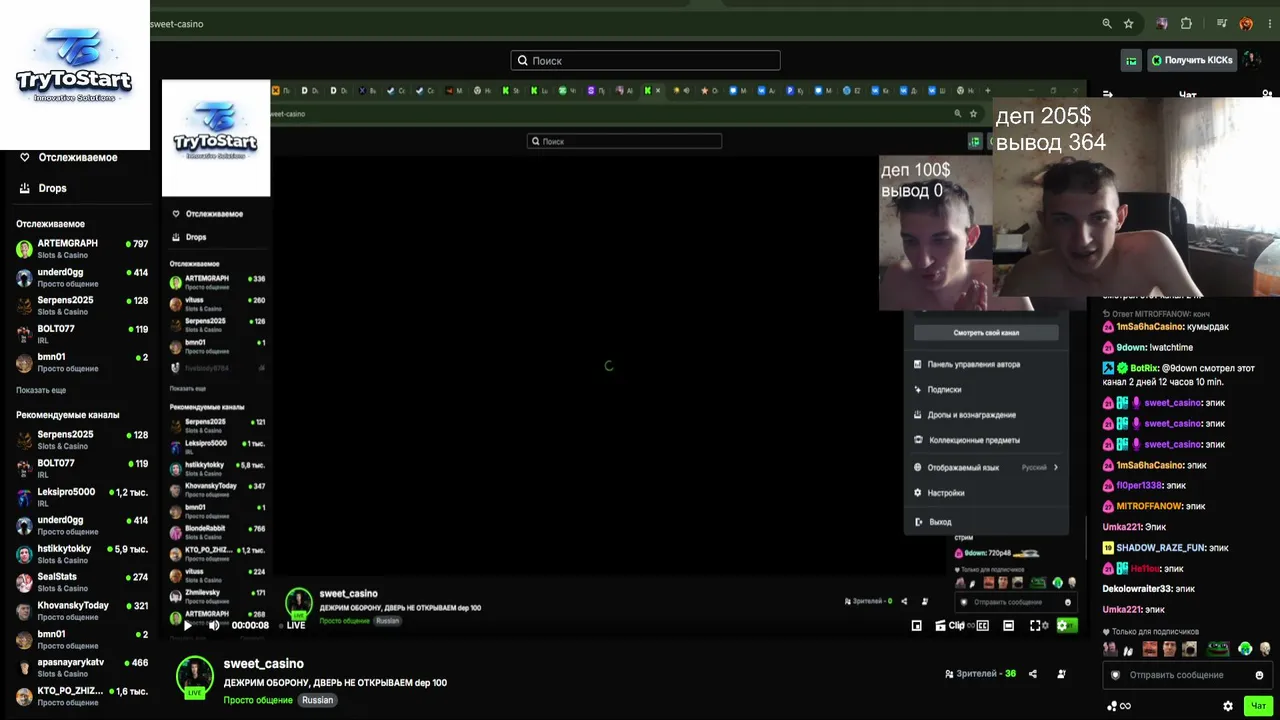This screenshot has width=1280, height=720.
Task: Collapse the chat panel with the arrow icon
Action: [1108, 95]
